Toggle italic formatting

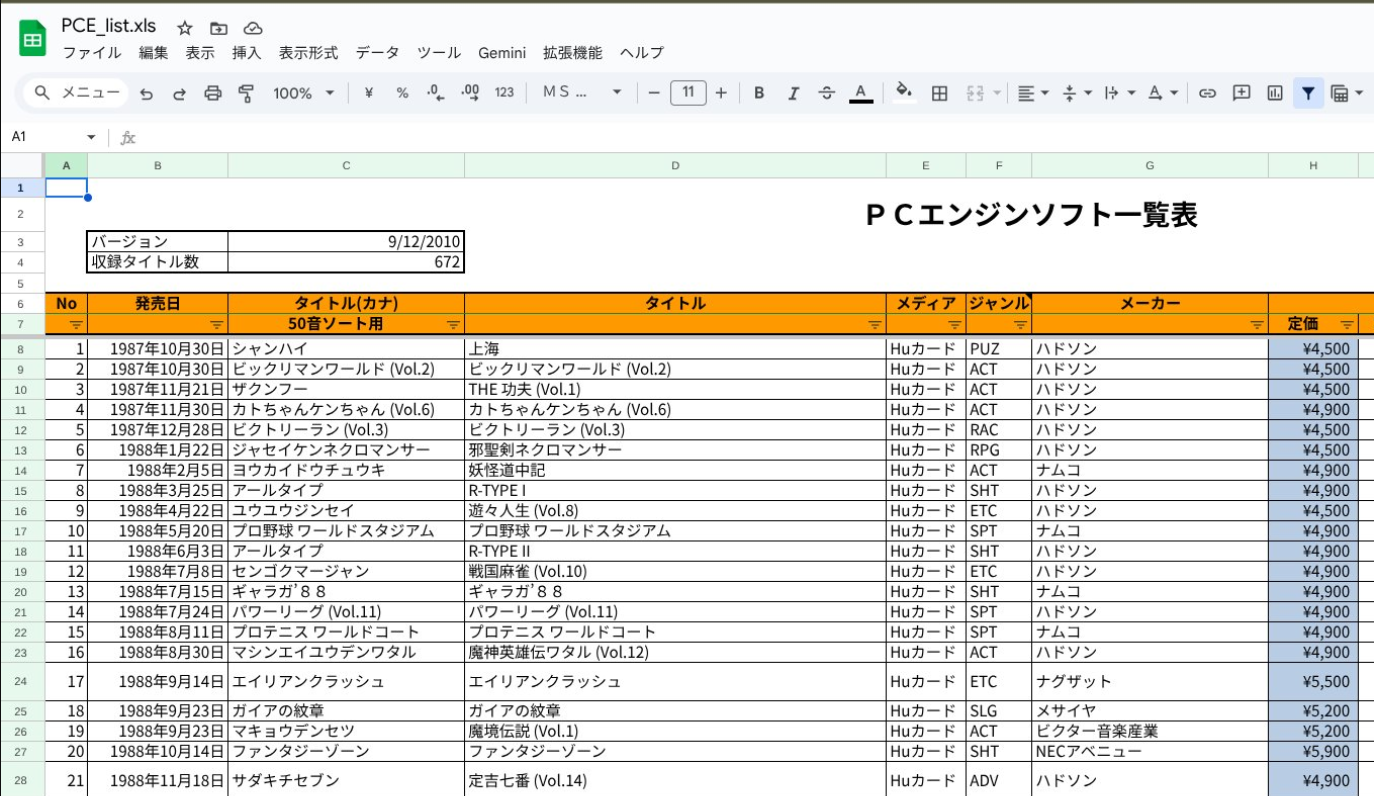tap(793, 93)
